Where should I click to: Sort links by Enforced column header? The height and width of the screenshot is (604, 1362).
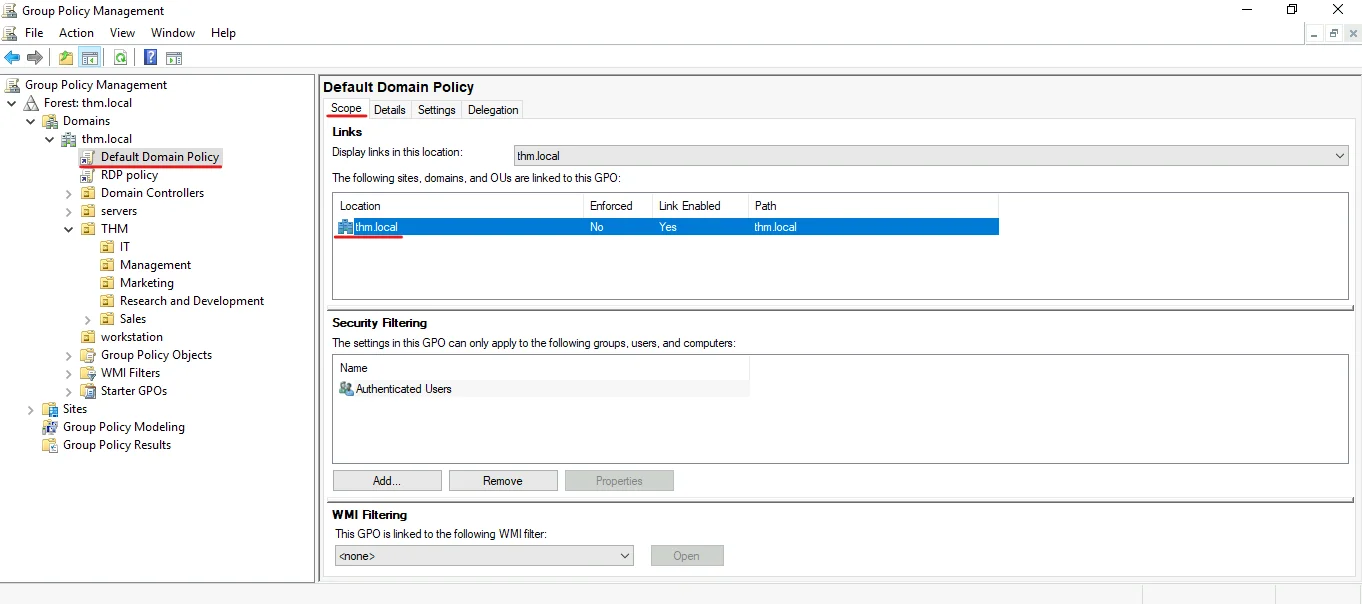pyautogui.click(x=618, y=206)
